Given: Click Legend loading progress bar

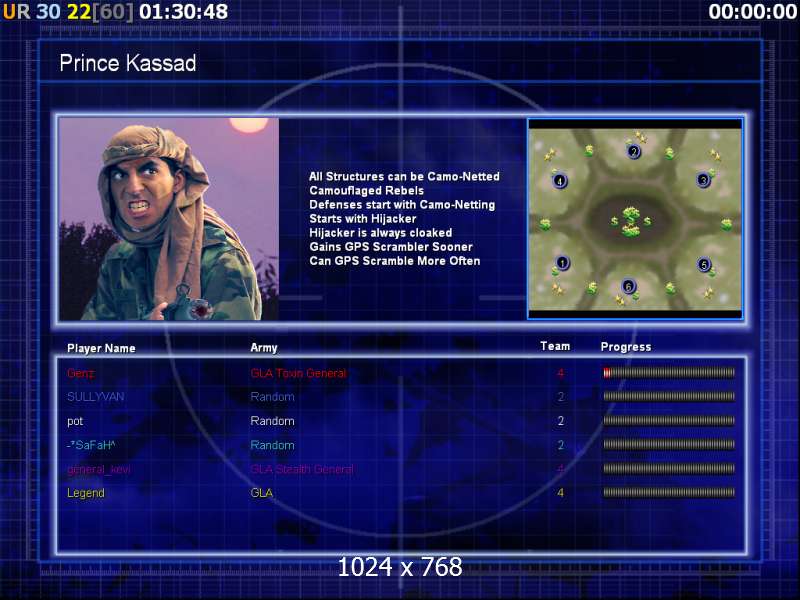Looking at the screenshot, I should click(669, 492).
